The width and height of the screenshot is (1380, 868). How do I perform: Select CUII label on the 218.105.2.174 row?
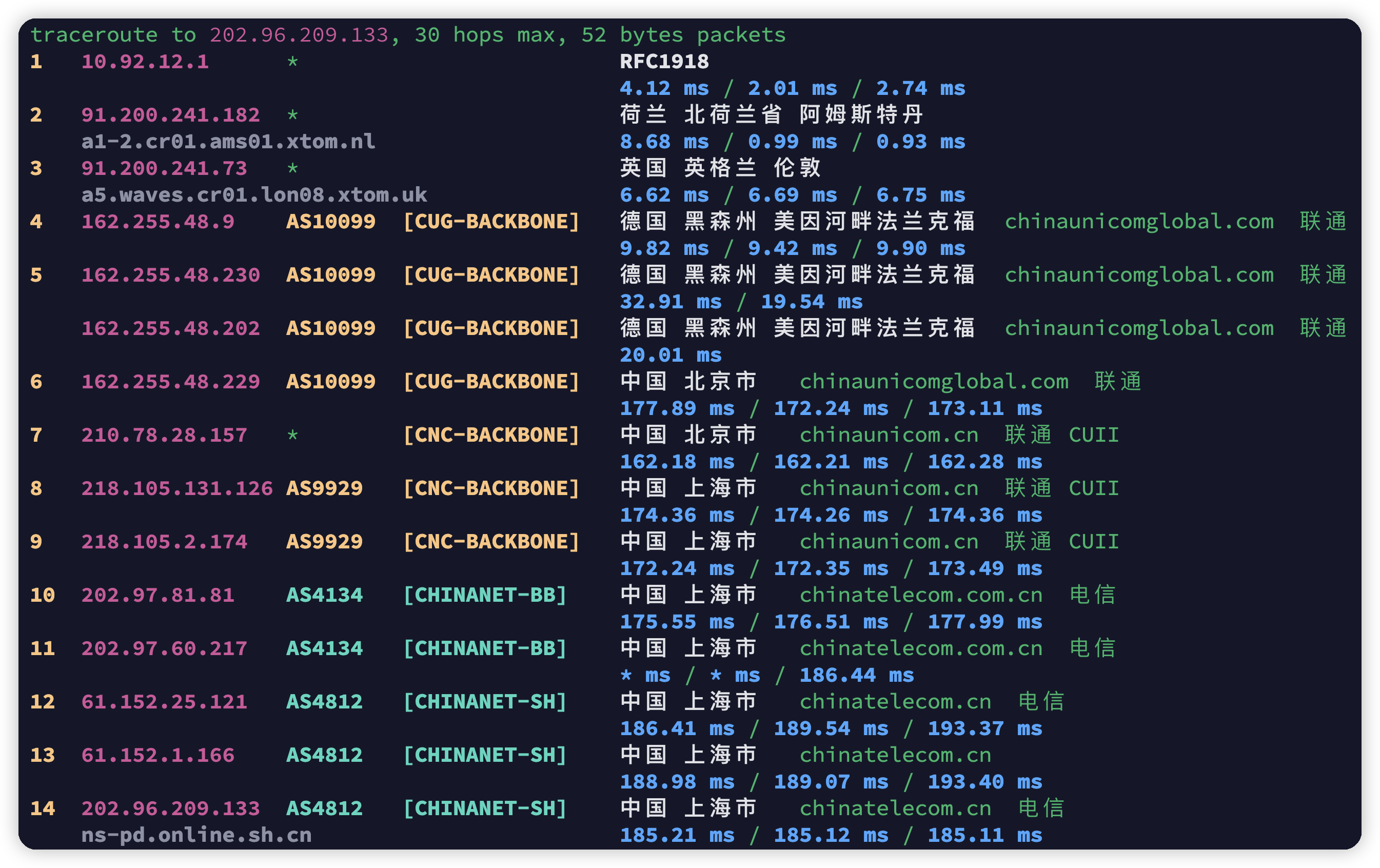point(1094,541)
